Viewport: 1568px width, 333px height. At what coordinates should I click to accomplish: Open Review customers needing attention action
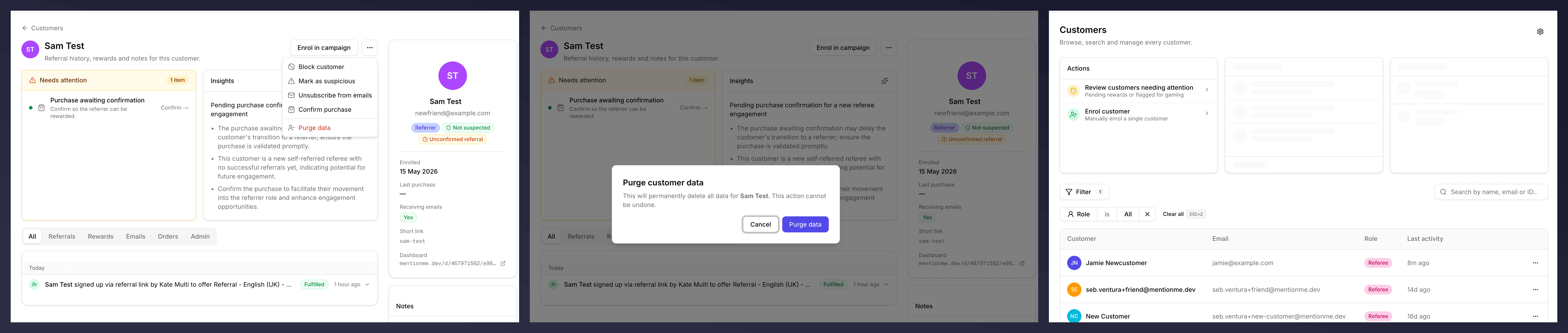(1138, 91)
